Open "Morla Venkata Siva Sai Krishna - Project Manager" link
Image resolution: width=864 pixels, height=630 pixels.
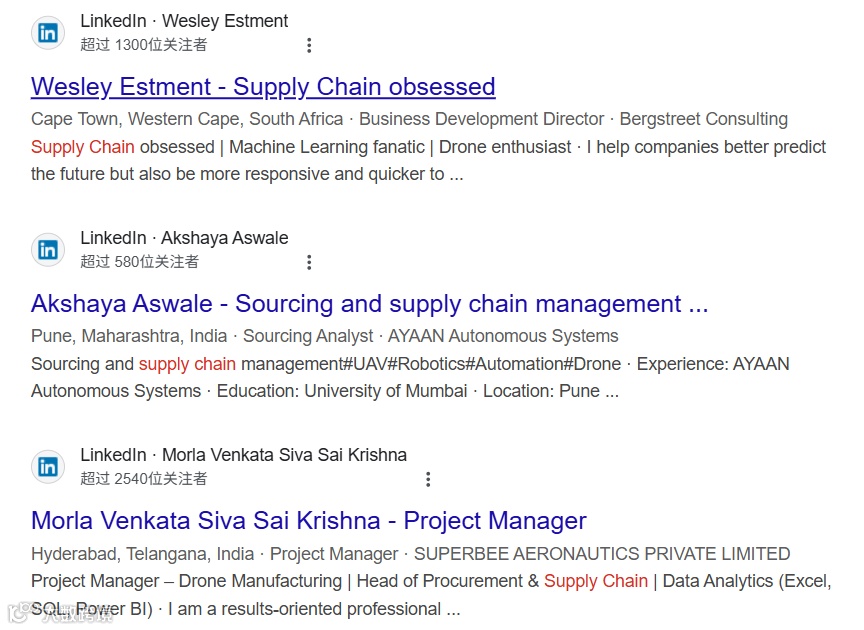point(308,521)
